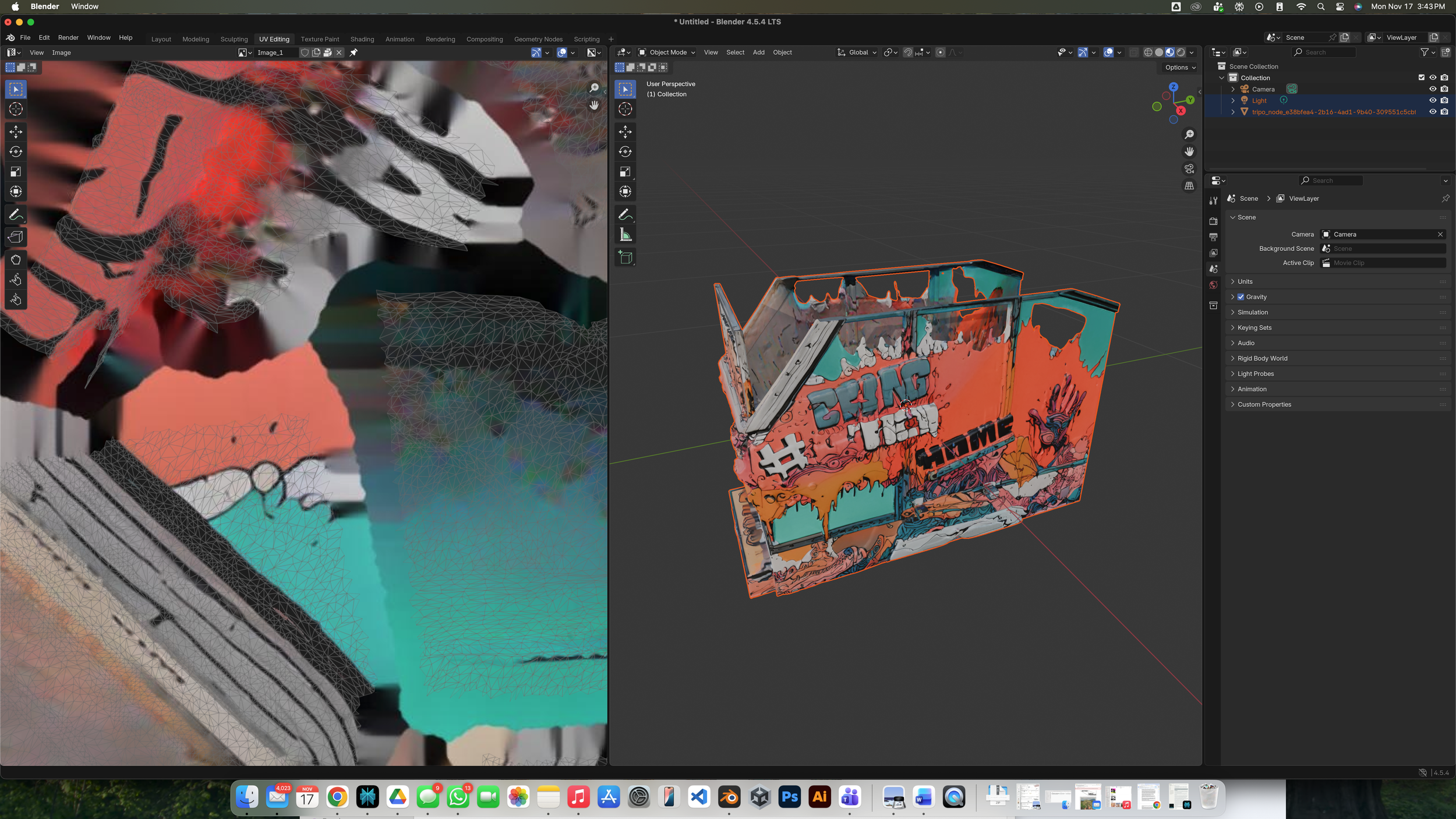
Task: Select the Annotate tool in UV editor
Action: click(x=16, y=215)
